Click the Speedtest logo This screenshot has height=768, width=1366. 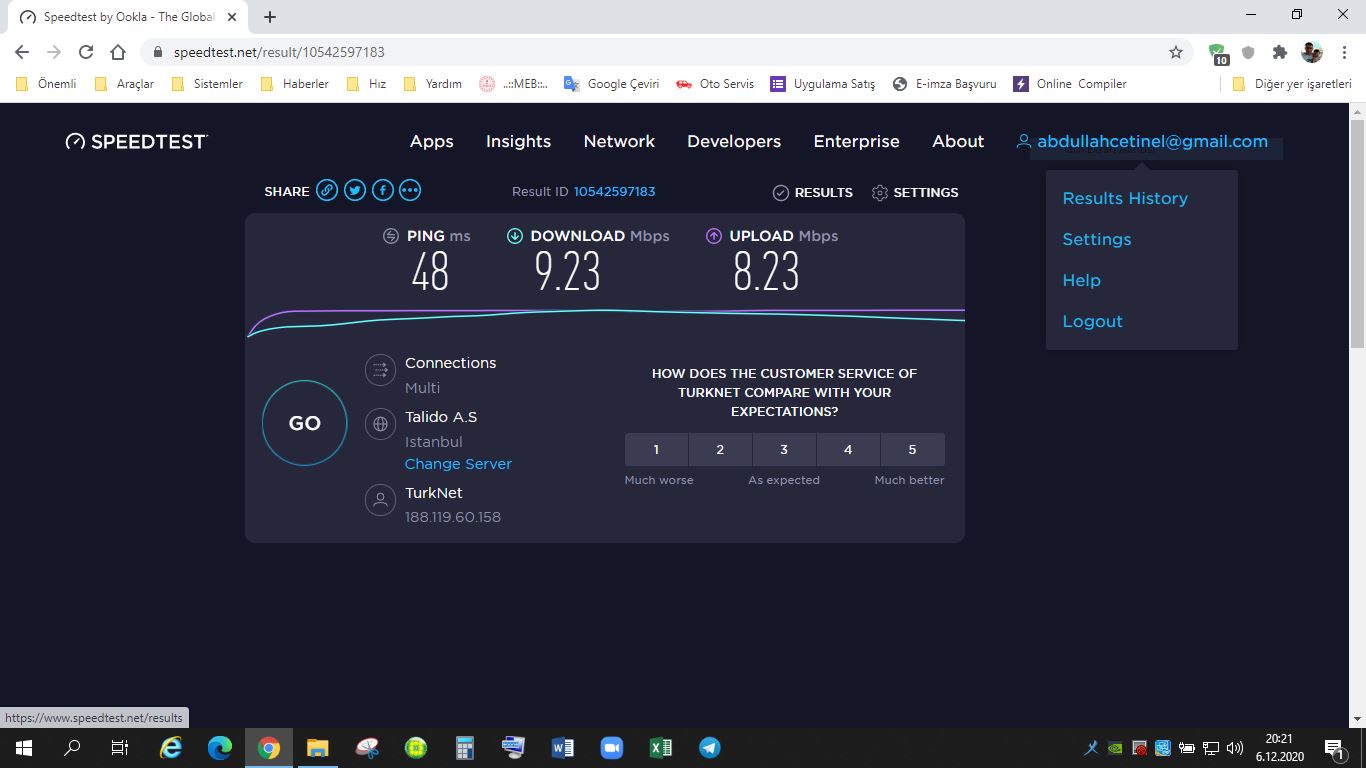(x=136, y=141)
